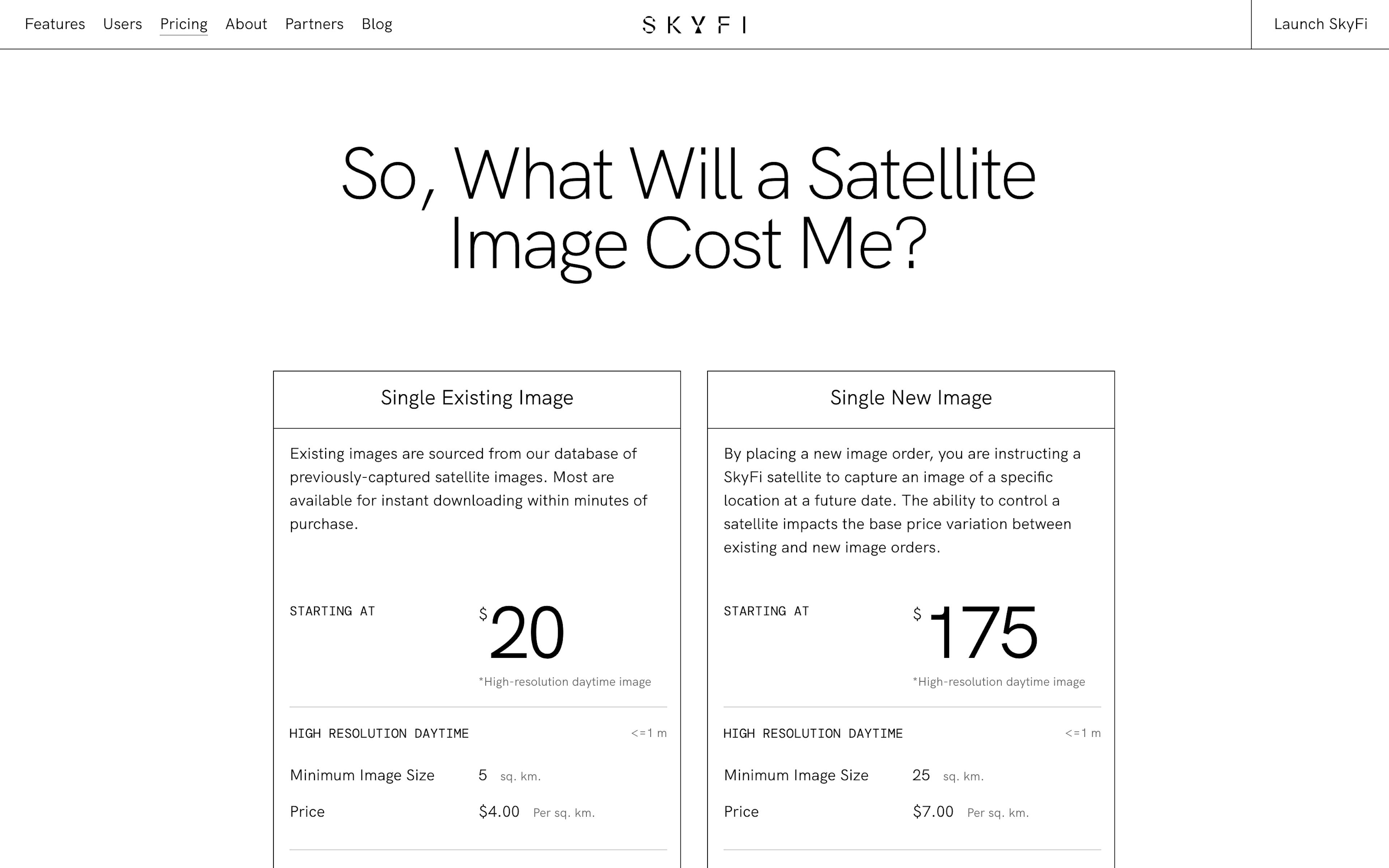Navigate to the Partners page
The height and width of the screenshot is (868, 1389).
click(x=314, y=24)
